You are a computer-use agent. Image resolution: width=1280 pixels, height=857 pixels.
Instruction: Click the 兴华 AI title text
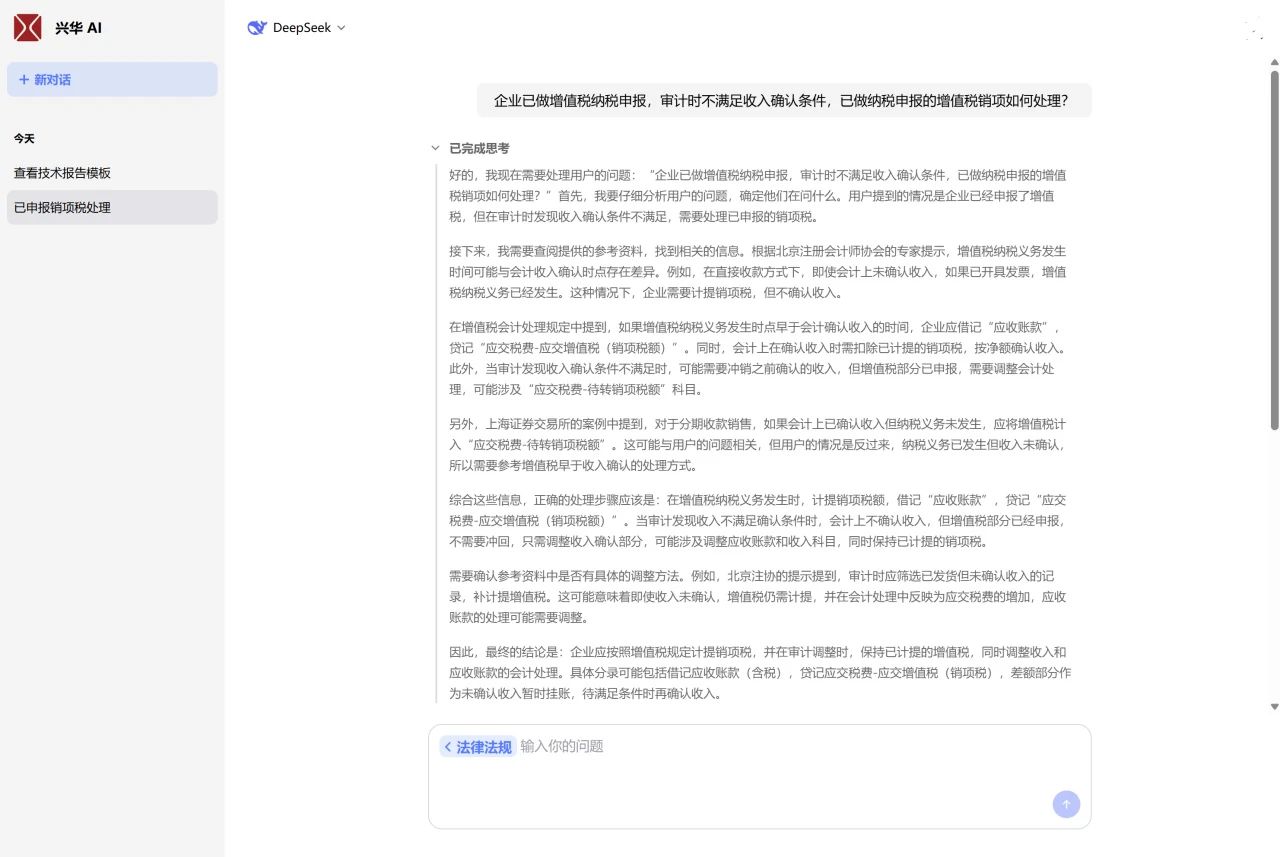pos(78,28)
